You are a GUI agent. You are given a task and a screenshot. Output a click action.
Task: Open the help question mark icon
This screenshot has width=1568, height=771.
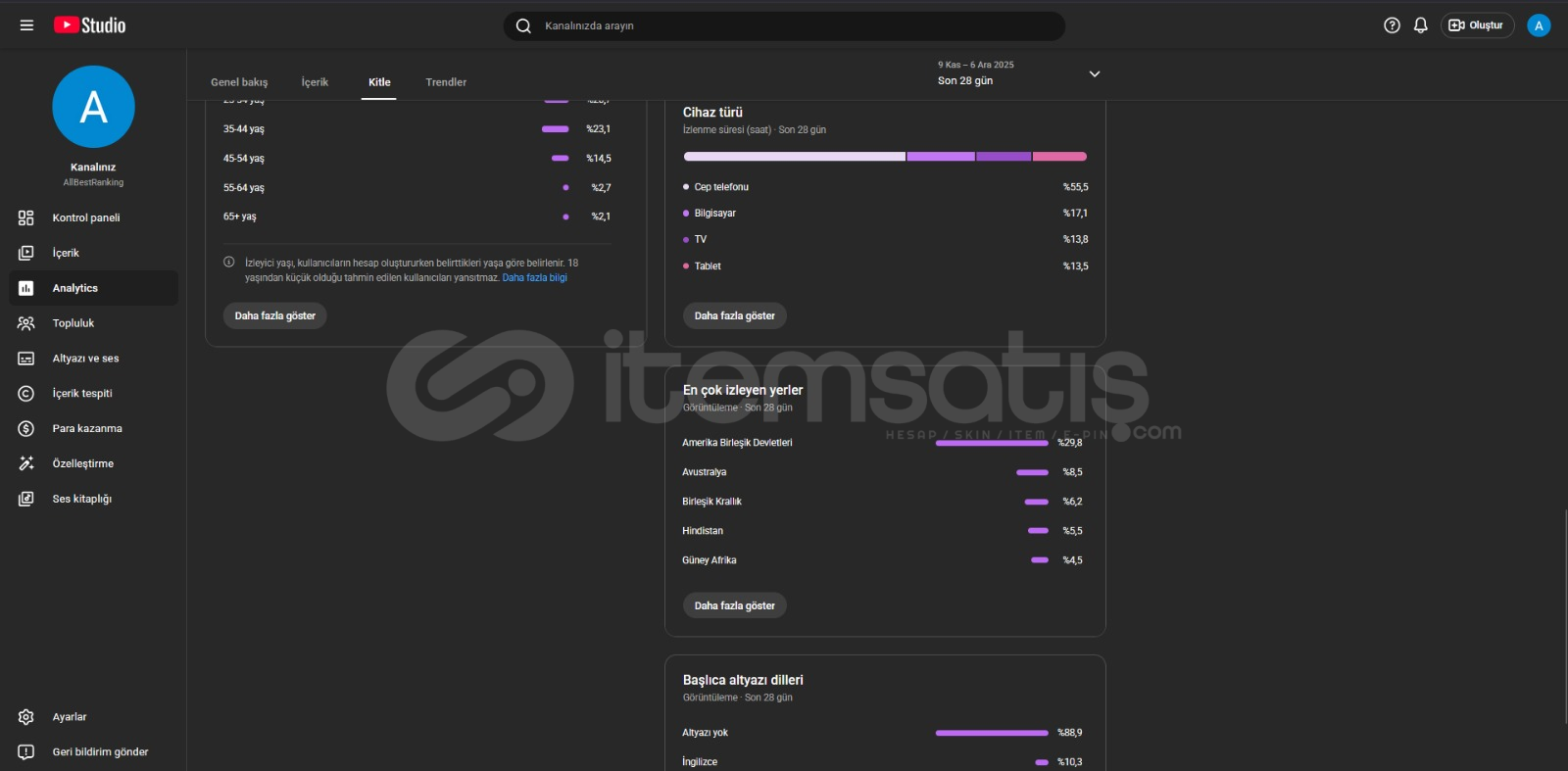pos(1392,25)
